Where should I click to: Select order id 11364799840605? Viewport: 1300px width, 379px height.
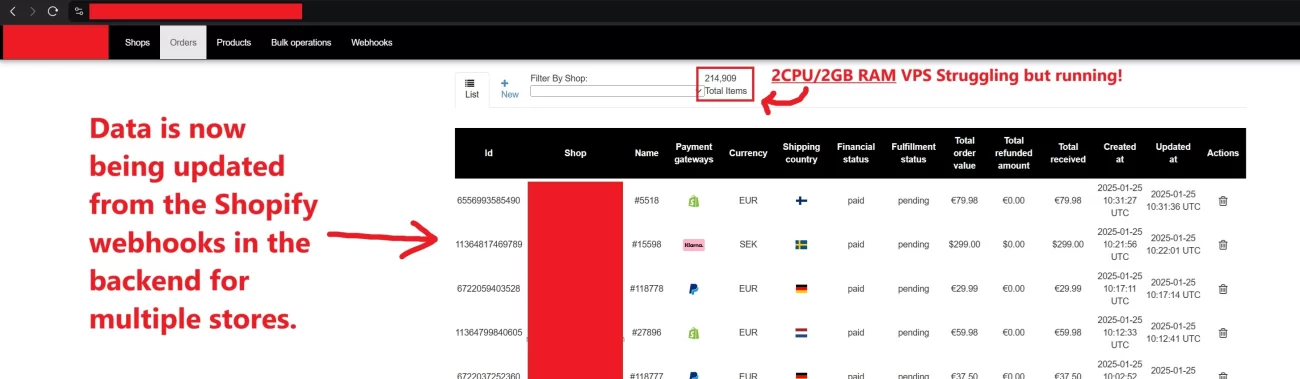pos(489,332)
